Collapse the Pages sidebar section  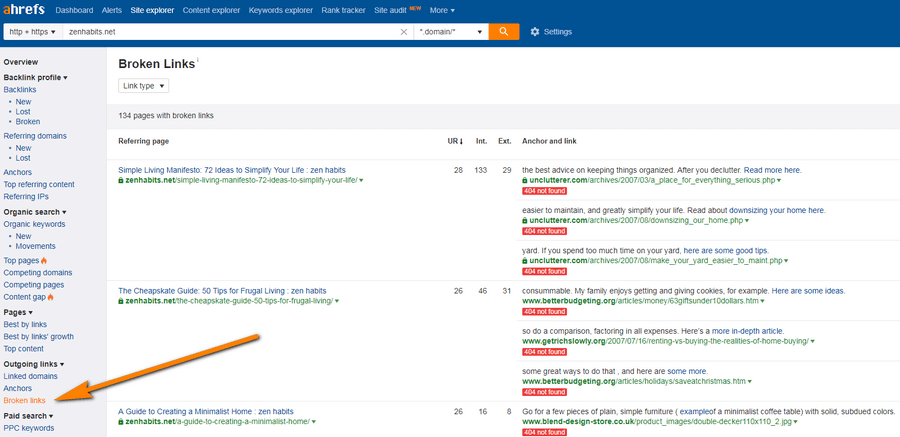point(18,312)
